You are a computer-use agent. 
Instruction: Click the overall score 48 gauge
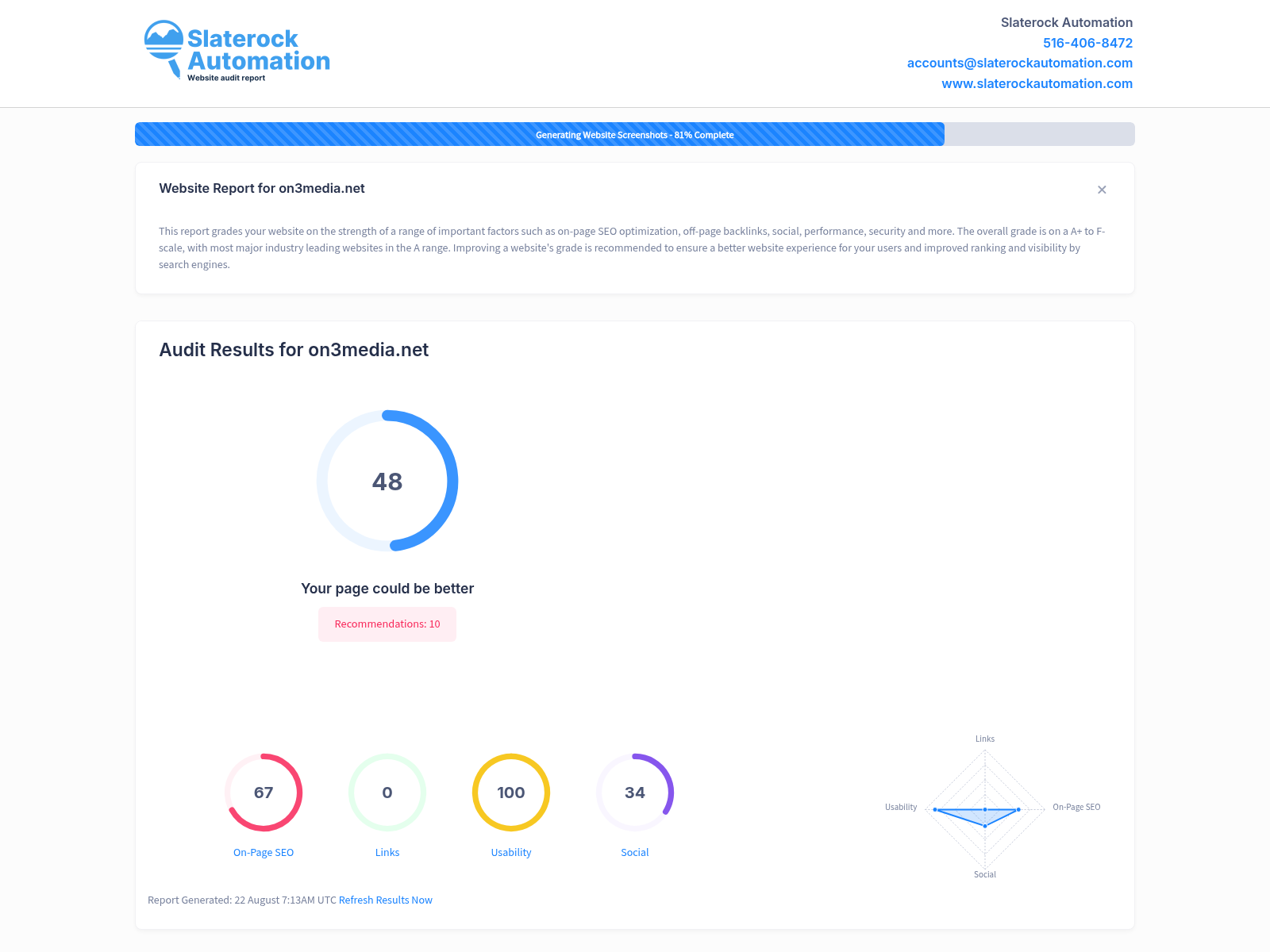point(387,481)
